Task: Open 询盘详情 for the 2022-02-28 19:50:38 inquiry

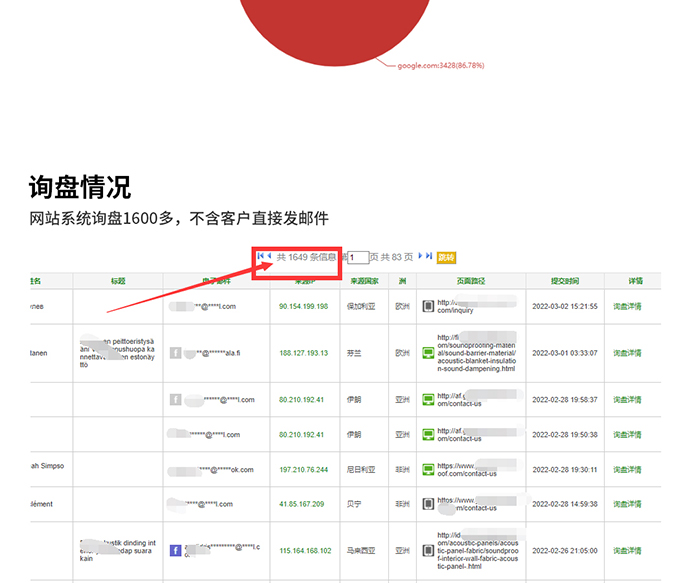Action: (x=627, y=434)
